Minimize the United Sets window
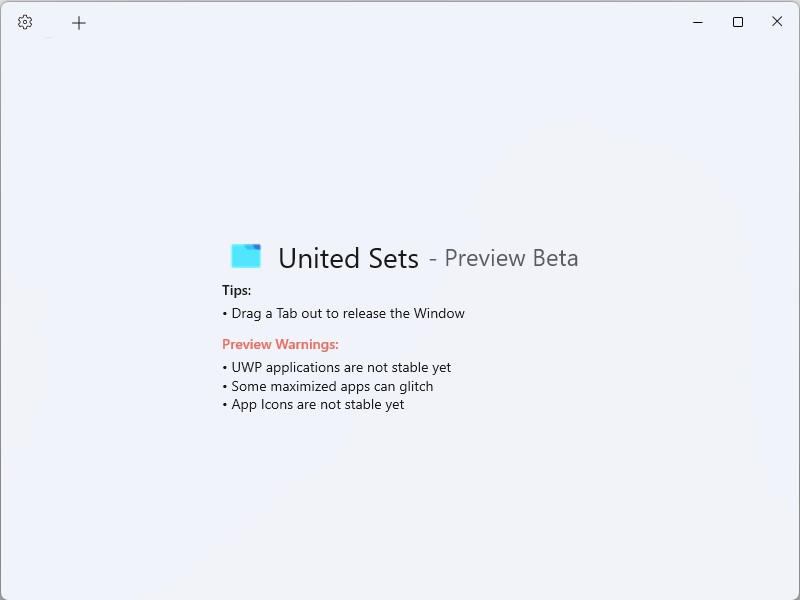This screenshot has width=800, height=600. (x=698, y=22)
